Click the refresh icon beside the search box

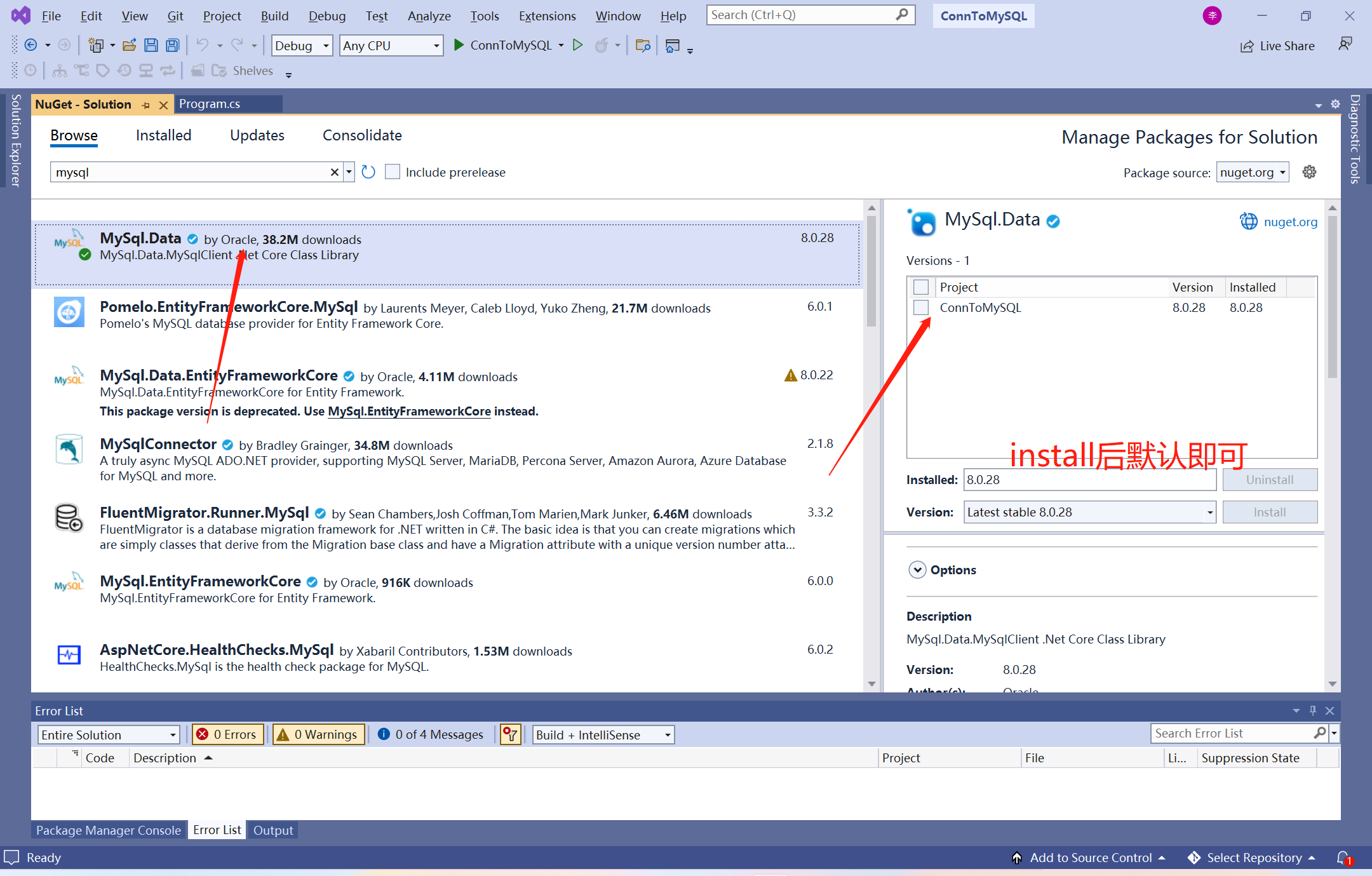coord(368,172)
